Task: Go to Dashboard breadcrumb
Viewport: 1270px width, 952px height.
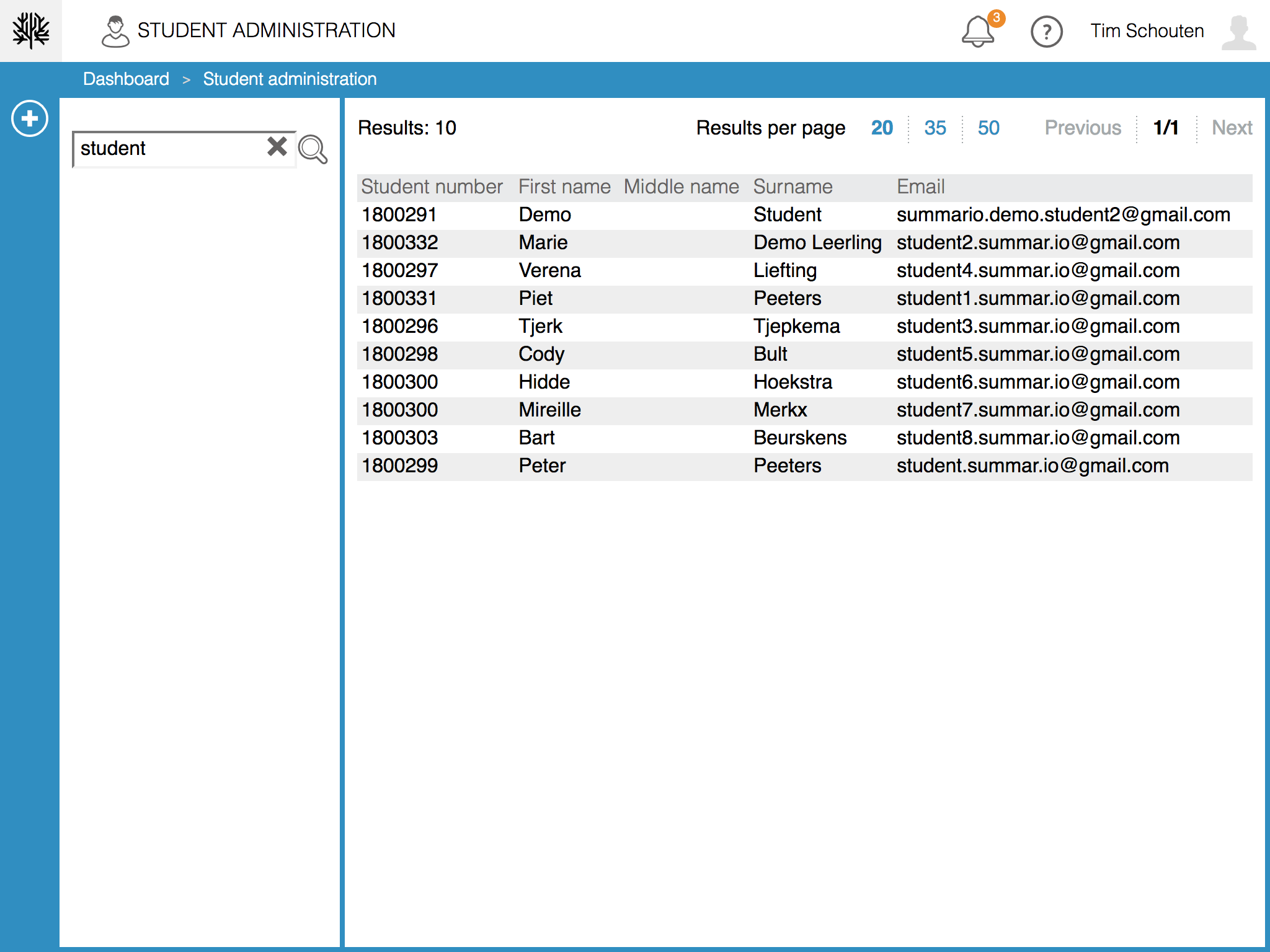Action: [x=126, y=79]
